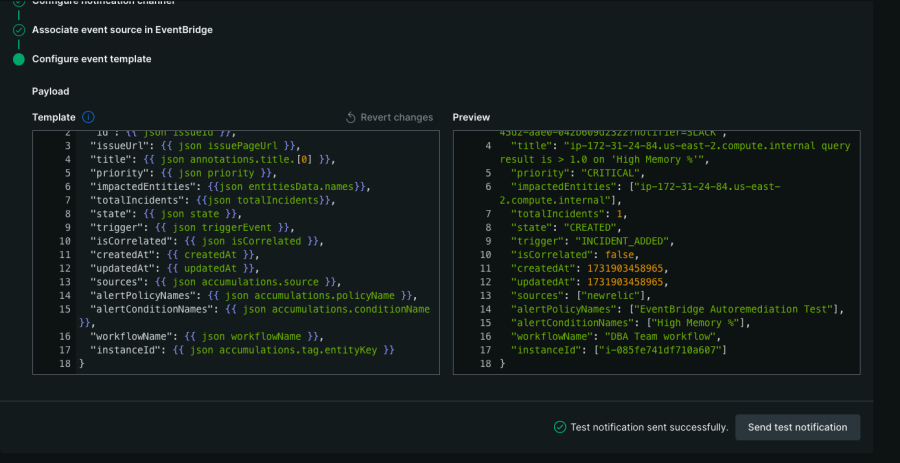Click the checkmark beside Configure notification channel
The image size is (900, 463).
pos(19,3)
